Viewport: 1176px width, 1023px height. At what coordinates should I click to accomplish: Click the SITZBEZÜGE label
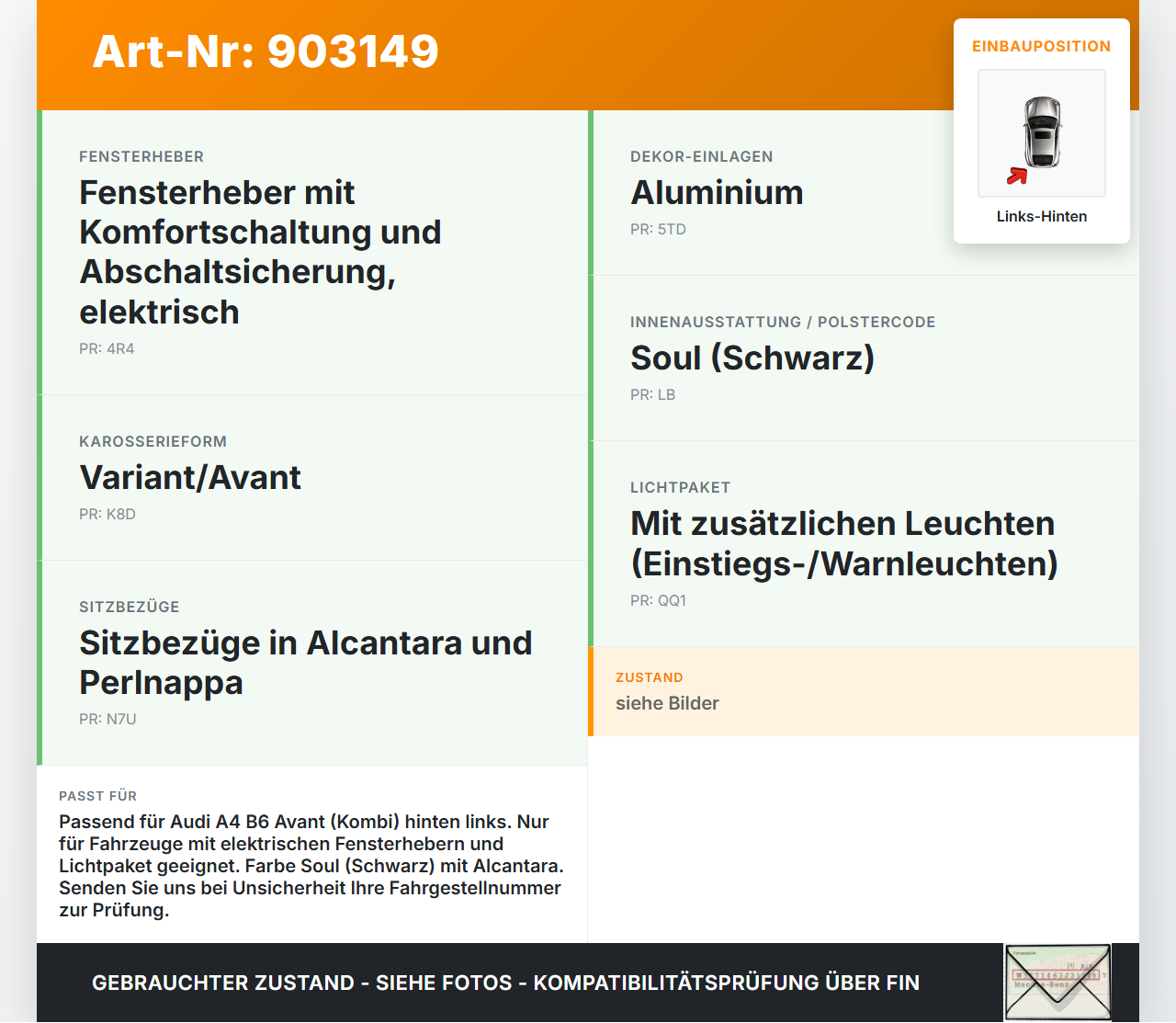click(x=130, y=607)
